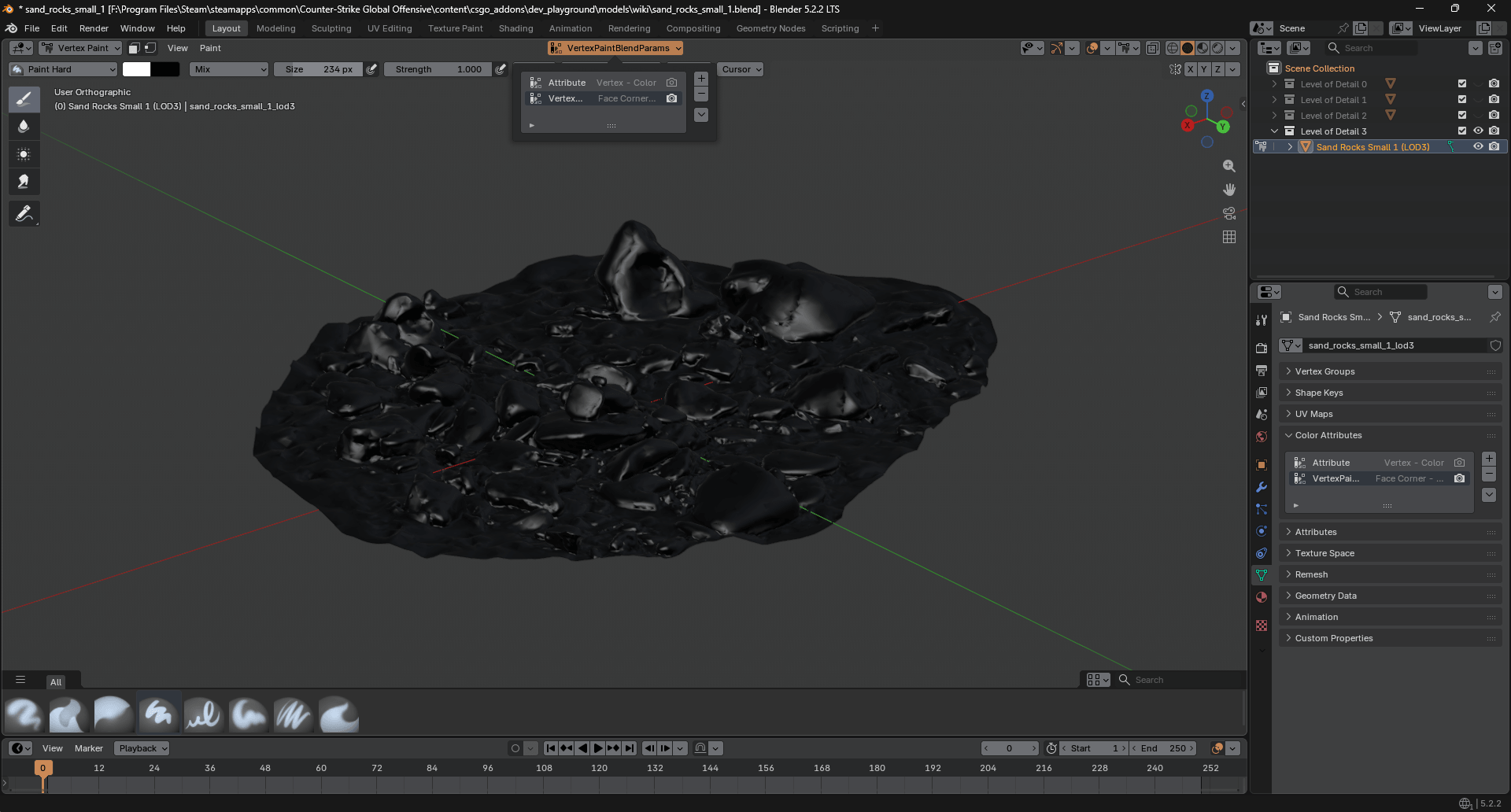Image resolution: width=1511 pixels, height=812 pixels.
Task: Uncheck Level of Detail 2 checkbox
Action: (x=1462, y=115)
